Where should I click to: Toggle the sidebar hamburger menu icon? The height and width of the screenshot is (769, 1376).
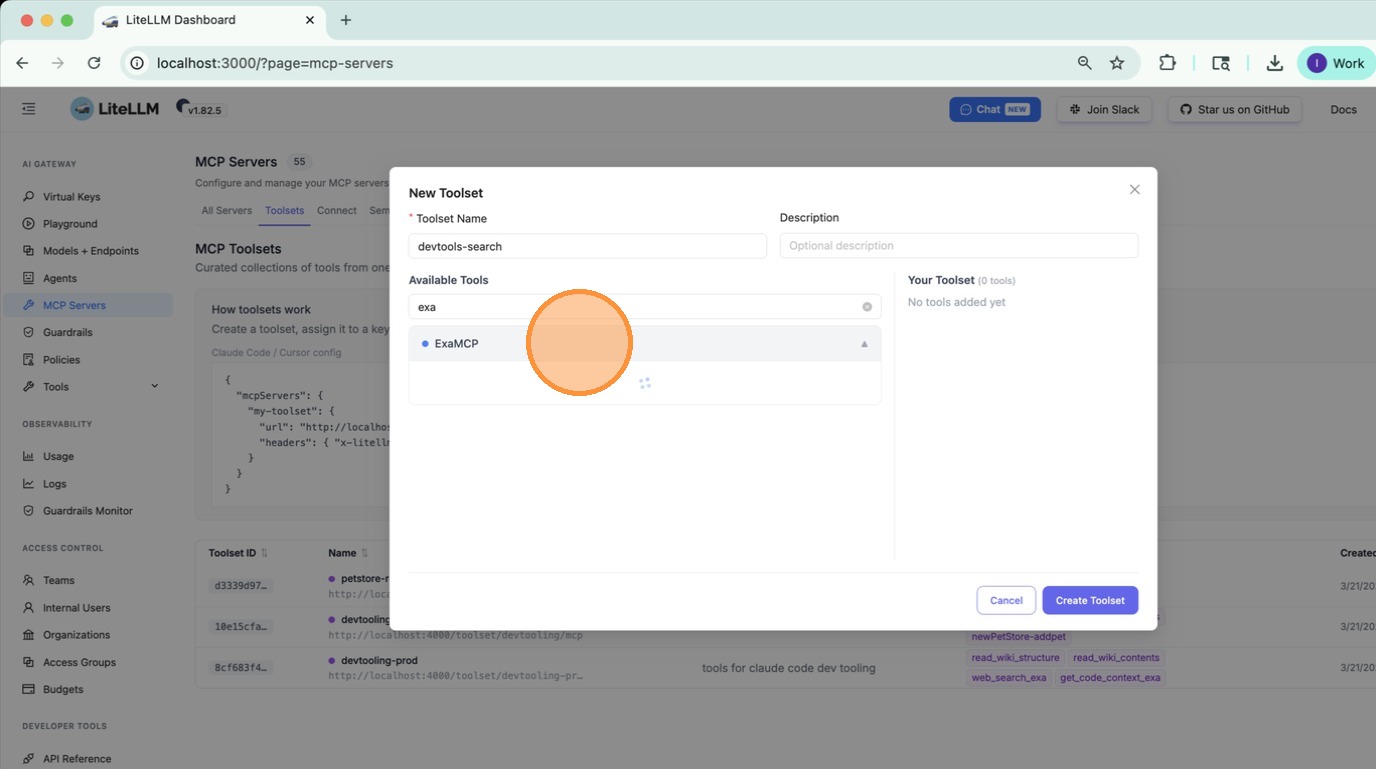pos(28,109)
